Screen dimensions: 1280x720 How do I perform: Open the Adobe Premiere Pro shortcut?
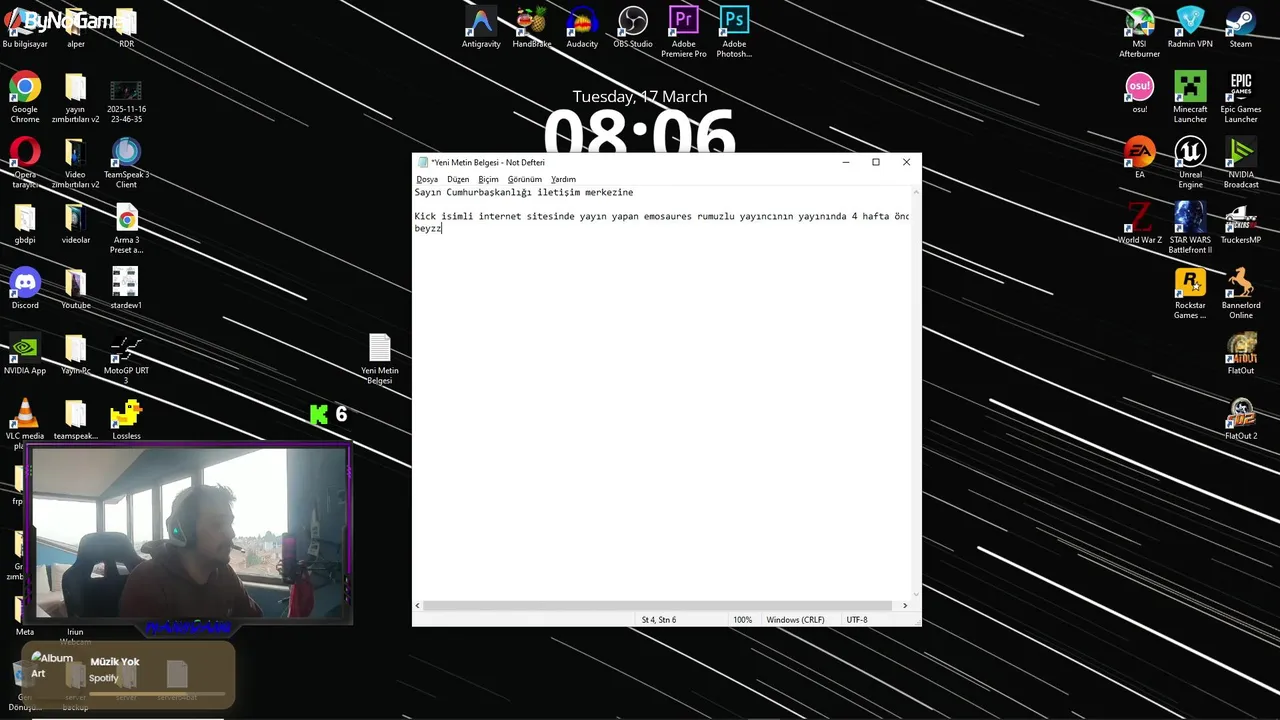pos(684,32)
